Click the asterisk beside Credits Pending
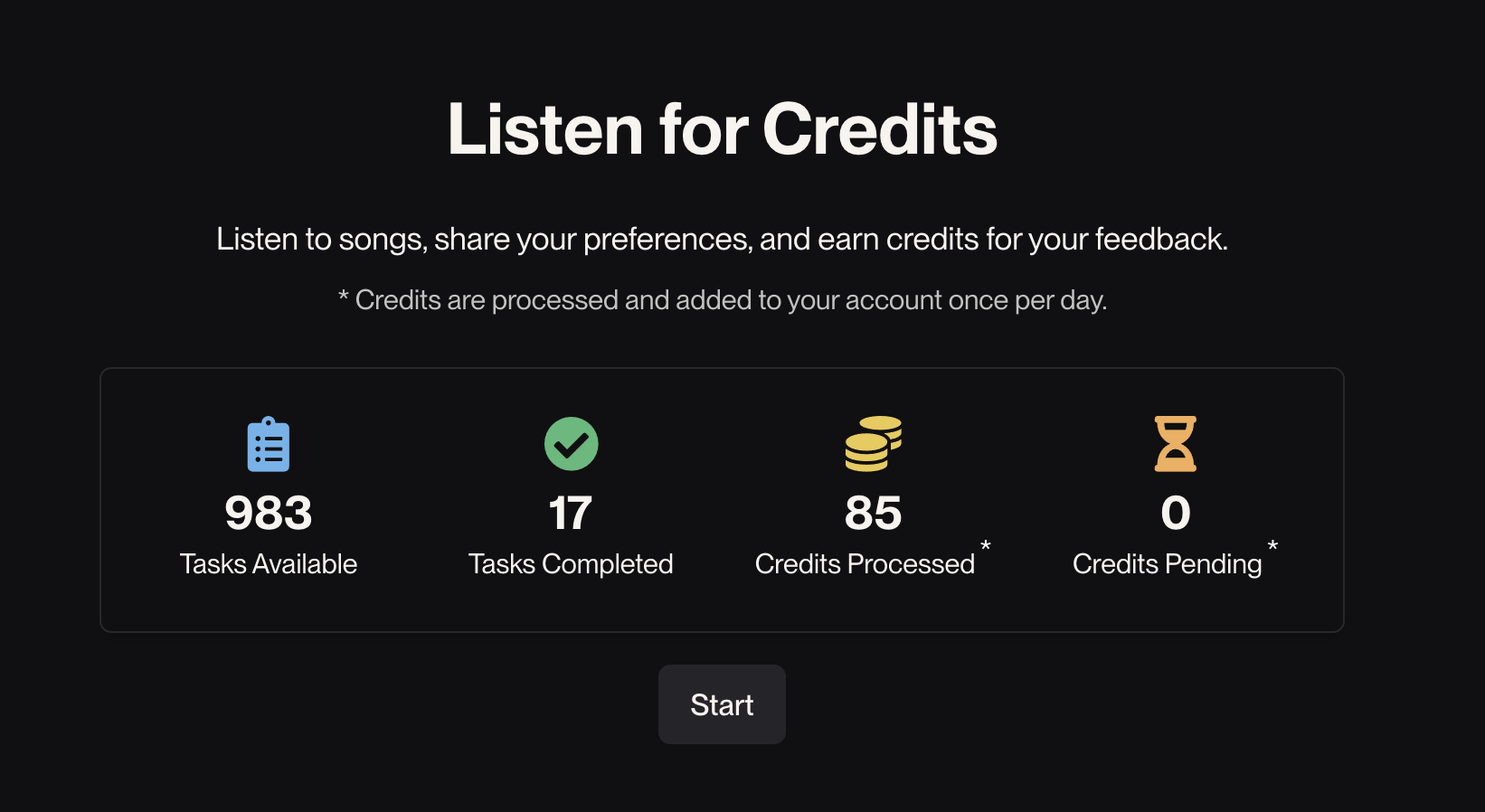The image size is (1485, 812). [1272, 546]
